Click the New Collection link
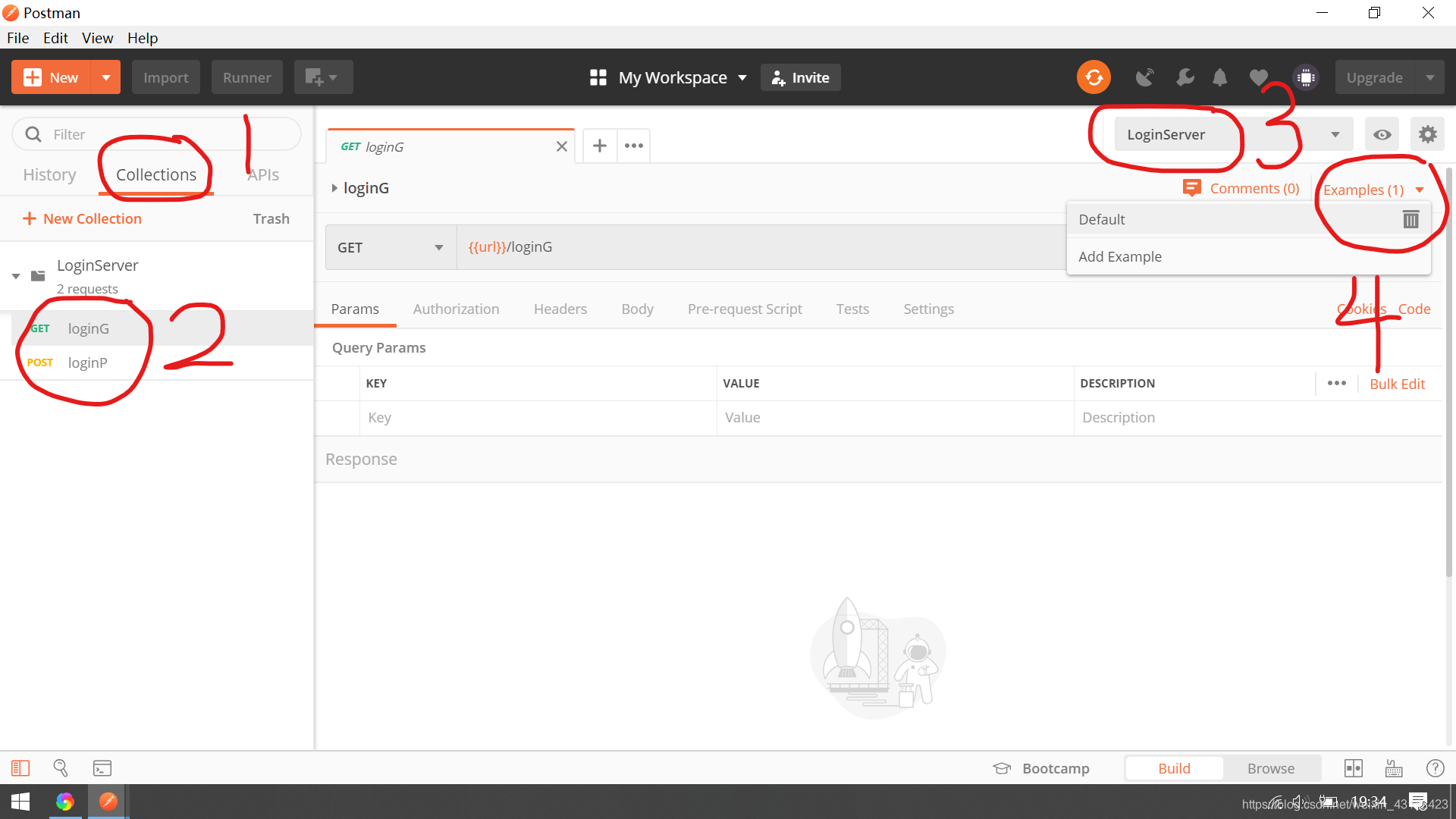The image size is (1456, 819). (82, 218)
